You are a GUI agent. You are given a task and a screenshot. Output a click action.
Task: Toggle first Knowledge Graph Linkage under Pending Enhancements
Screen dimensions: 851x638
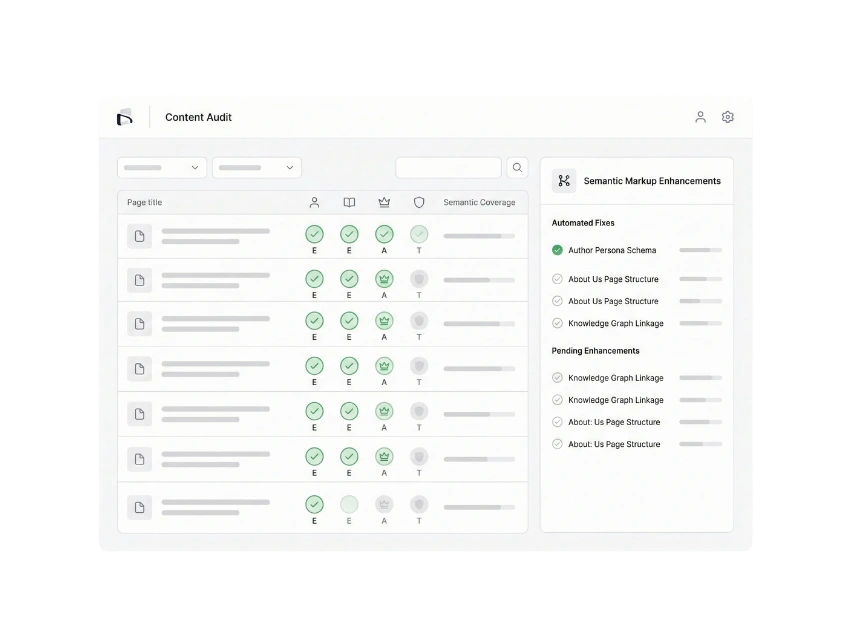(557, 378)
